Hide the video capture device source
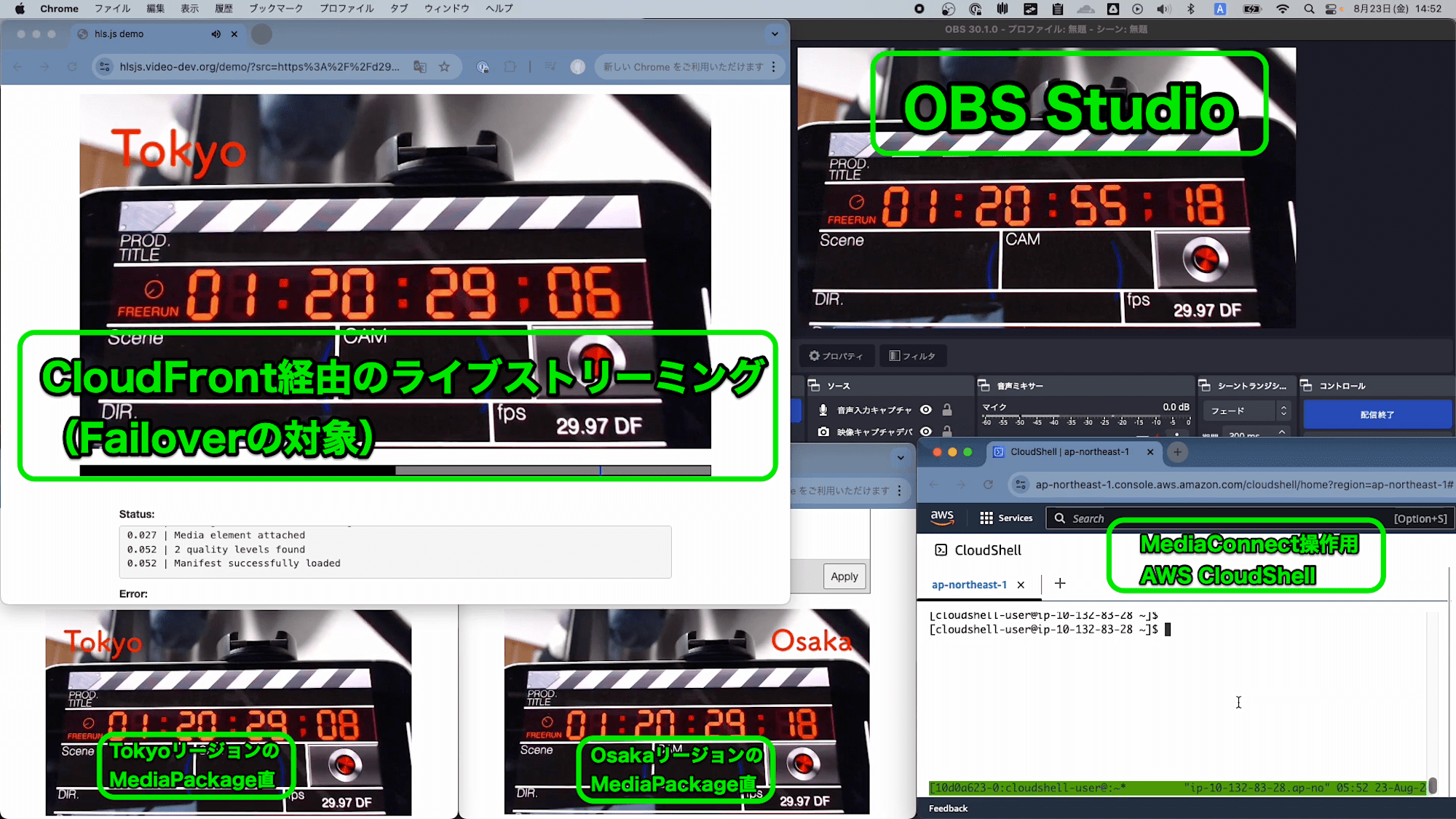 point(926,432)
